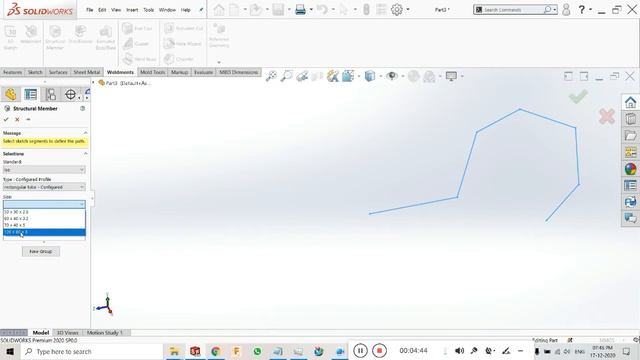Open the Design Library task pane icon
640x360 pixels.
click(630, 119)
